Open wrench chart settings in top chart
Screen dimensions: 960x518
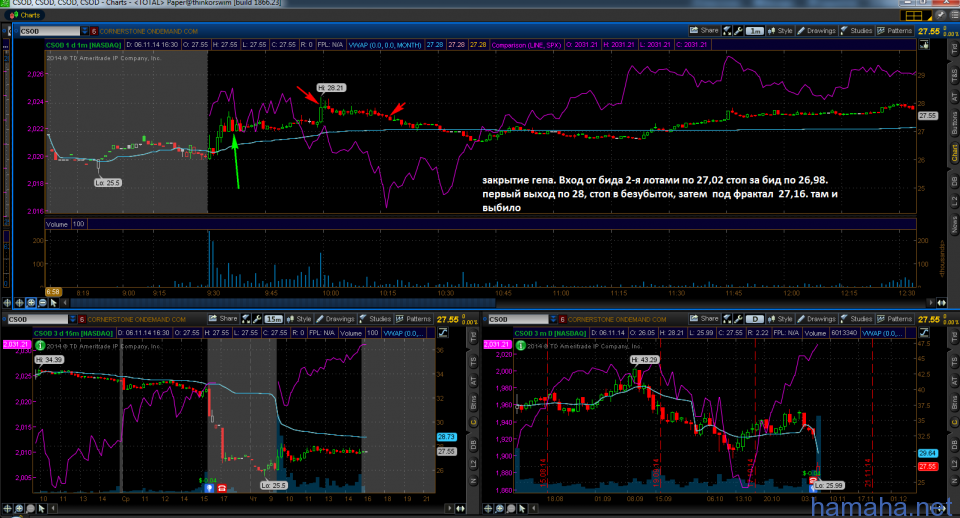(738, 31)
